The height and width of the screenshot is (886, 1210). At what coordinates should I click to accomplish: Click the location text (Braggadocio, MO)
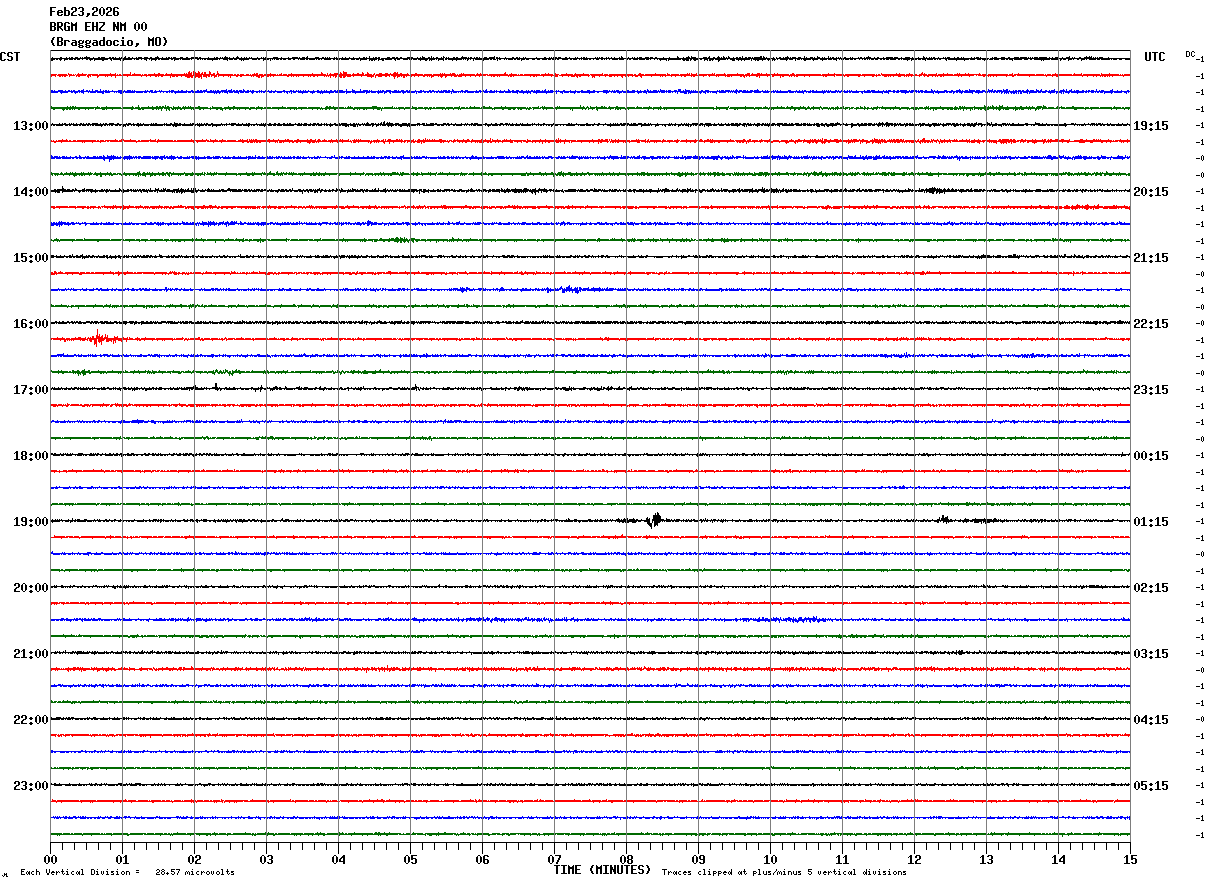click(x=109, y=42)
